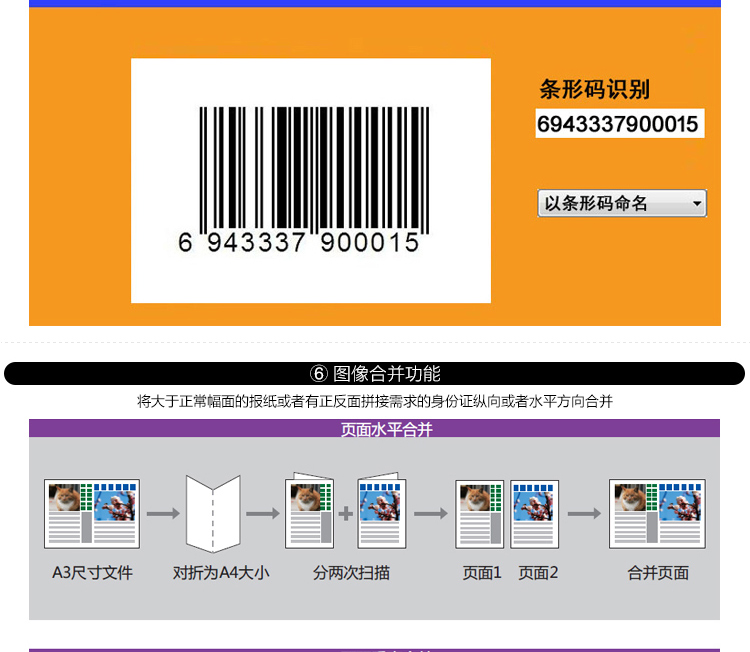750x652 pixels.
Task: Click the 6943337900015 barcode result field
Action: [x=619, y=124]
